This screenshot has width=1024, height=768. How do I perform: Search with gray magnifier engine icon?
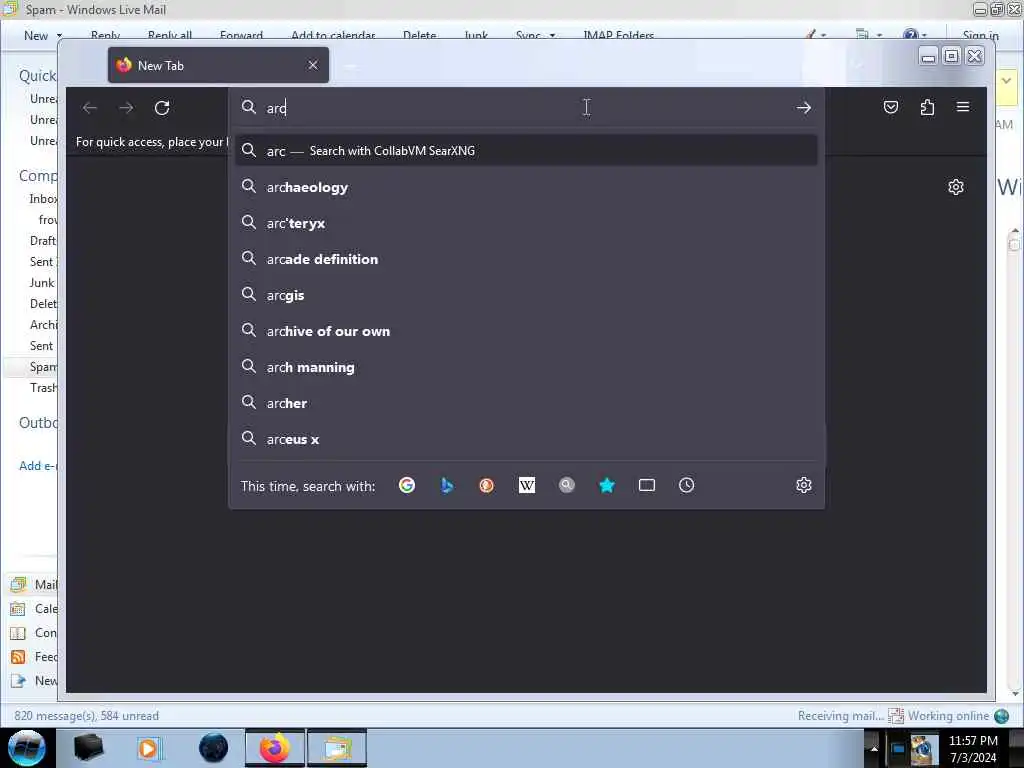pyautogui.click(x=567, y=485)
